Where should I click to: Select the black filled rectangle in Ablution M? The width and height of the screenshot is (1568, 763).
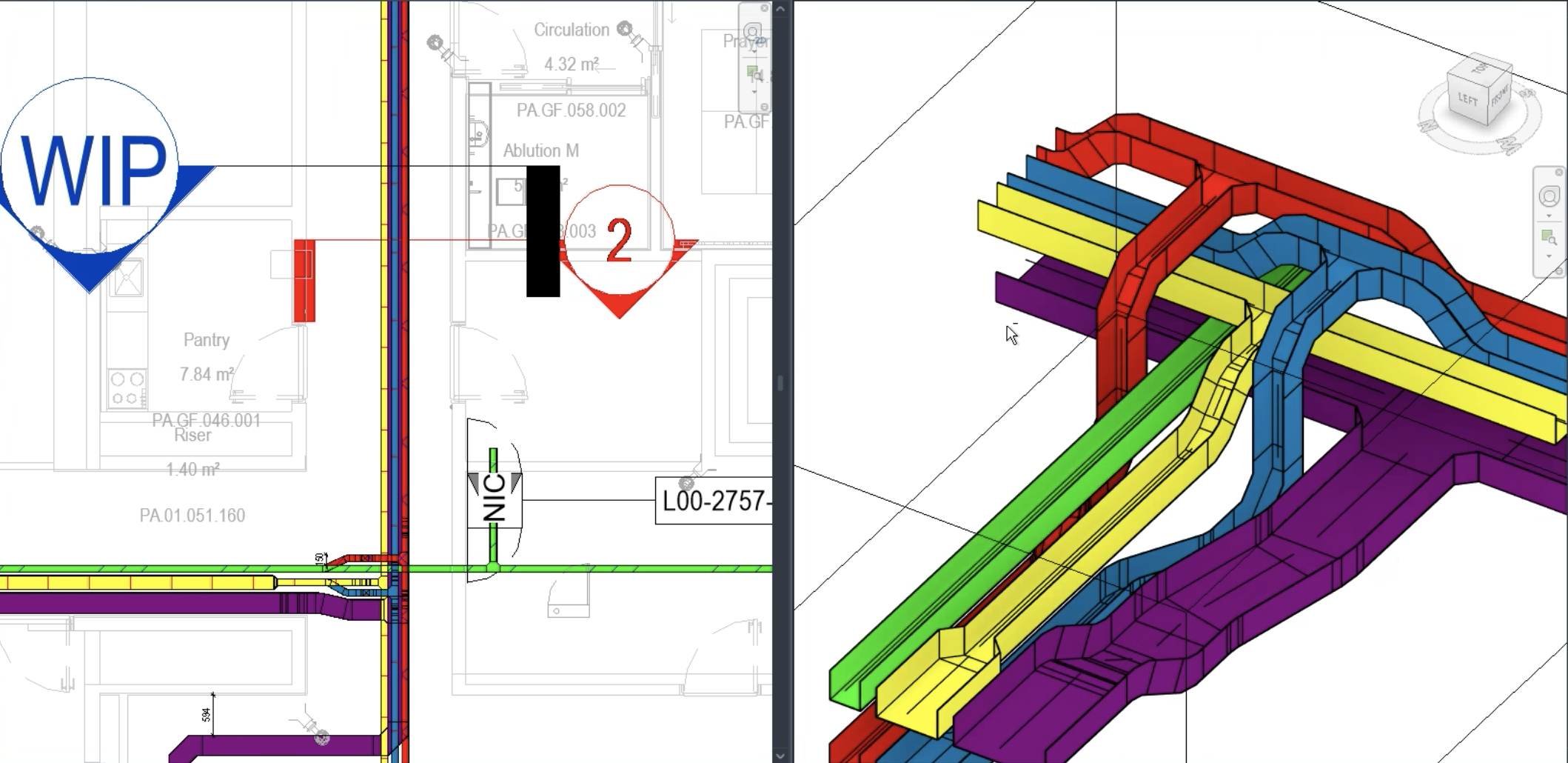coord(543,231)
